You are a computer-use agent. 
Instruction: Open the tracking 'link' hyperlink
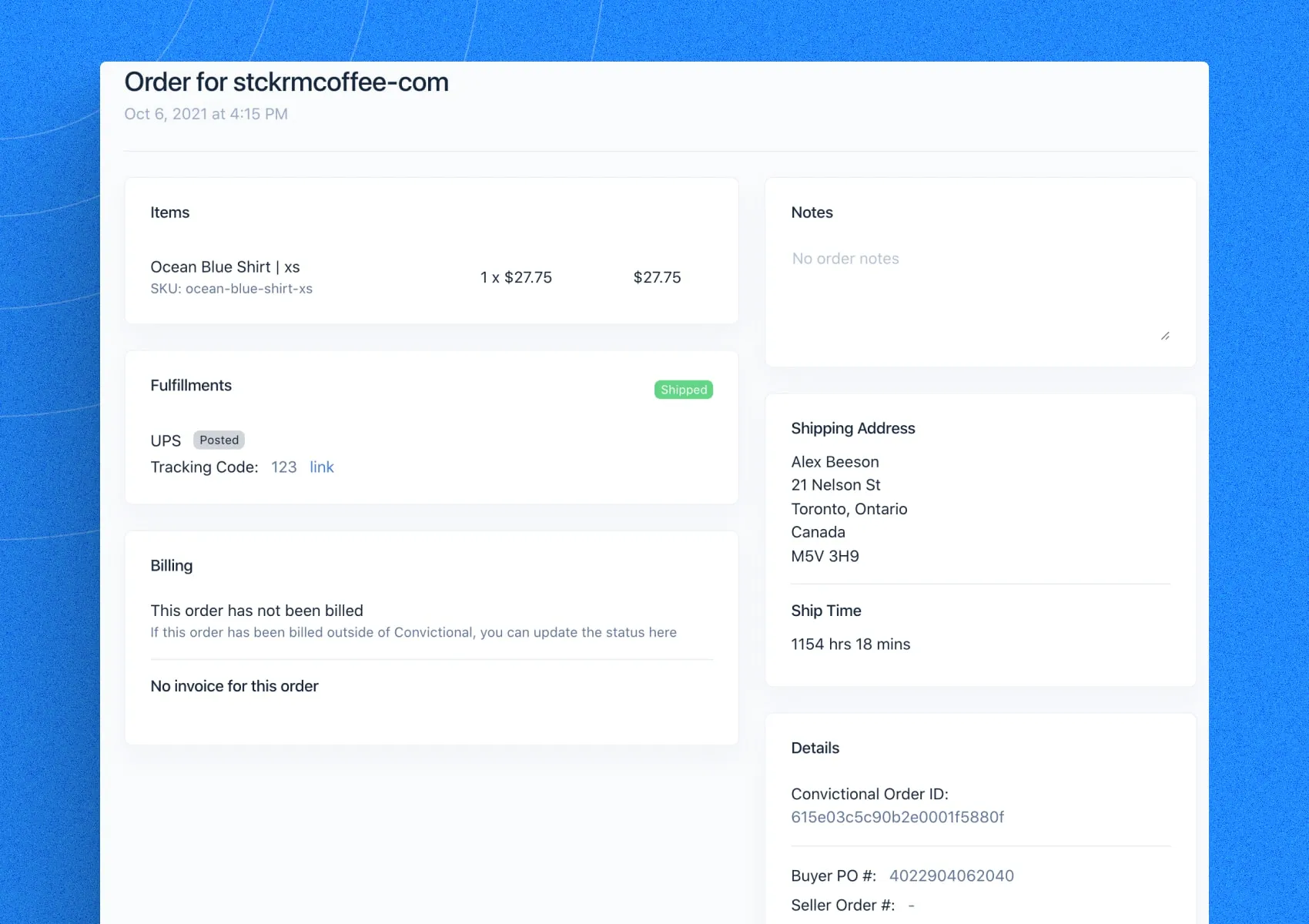click(322, 467)
